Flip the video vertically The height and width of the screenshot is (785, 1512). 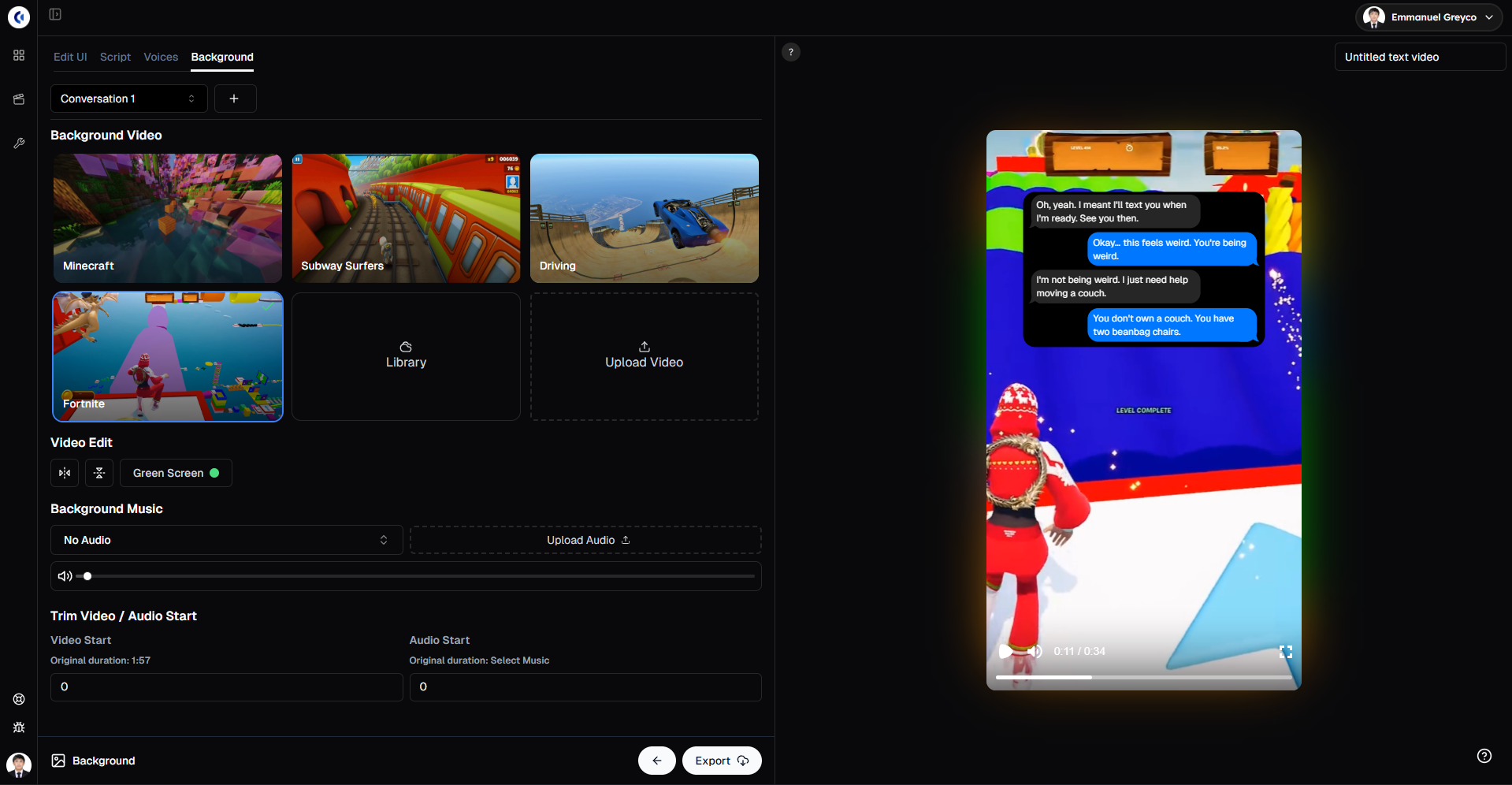[x=99, y=473]
